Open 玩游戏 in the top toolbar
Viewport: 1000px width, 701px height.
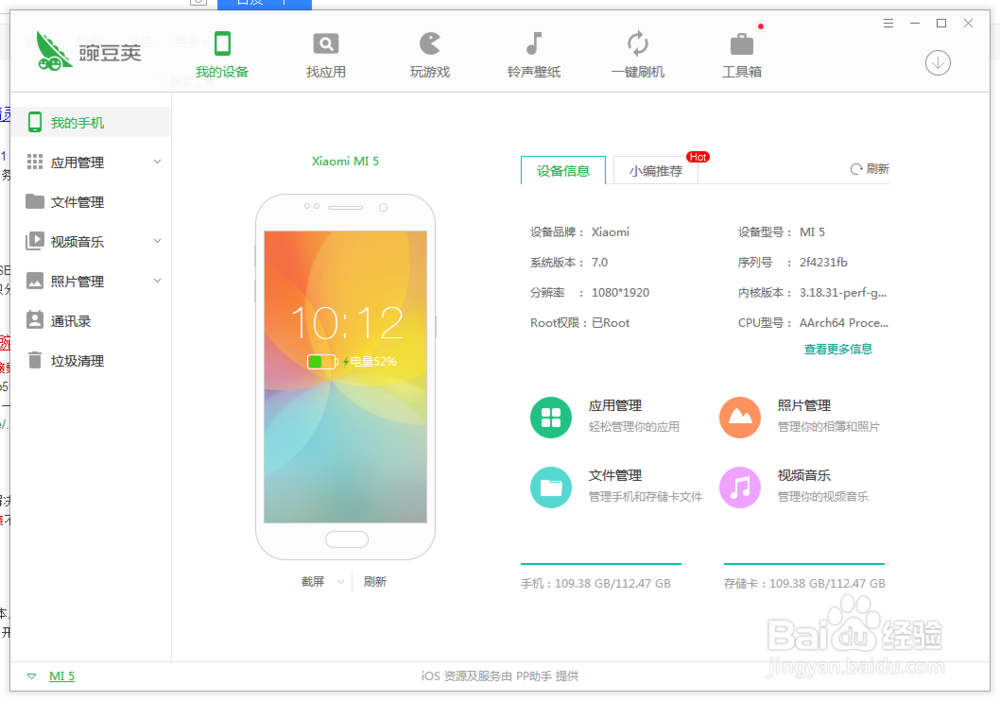(x=430, y=55)
